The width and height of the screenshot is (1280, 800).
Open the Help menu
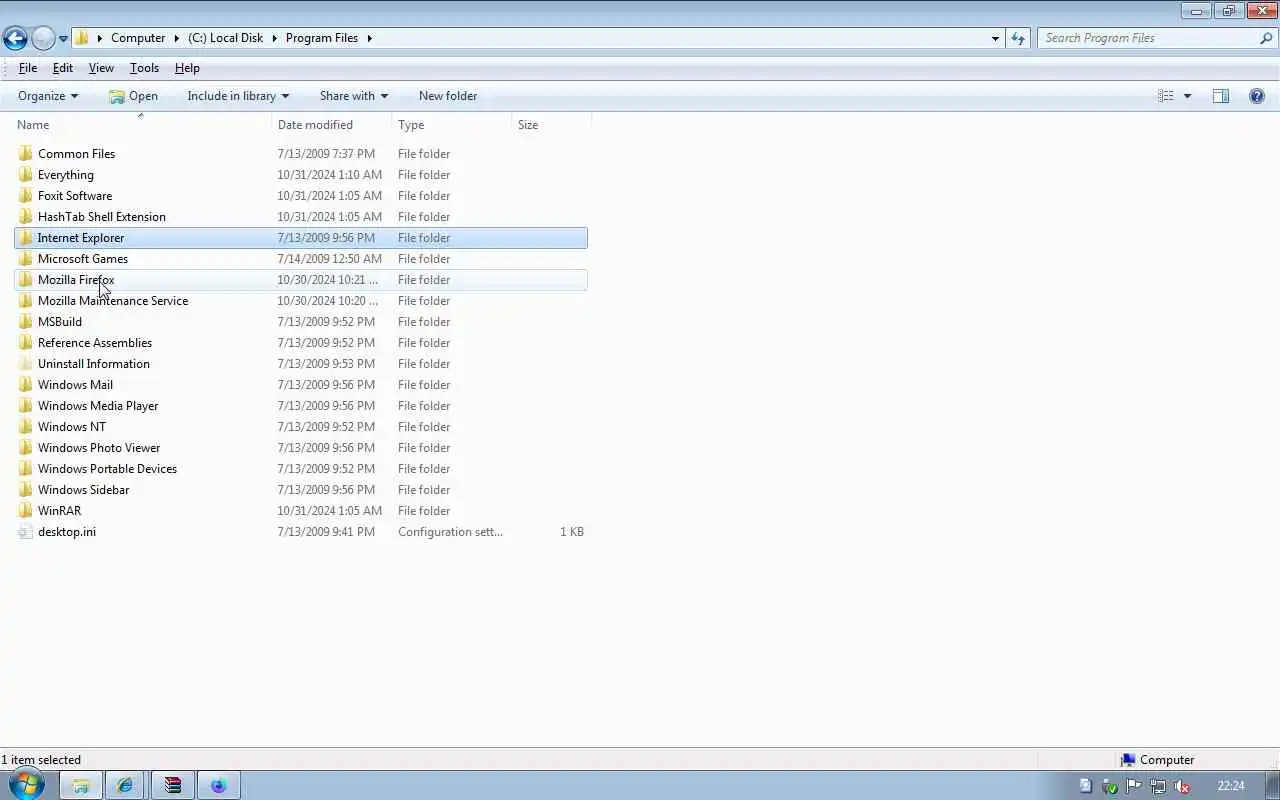pyautogui.click(x=187, y=68)
